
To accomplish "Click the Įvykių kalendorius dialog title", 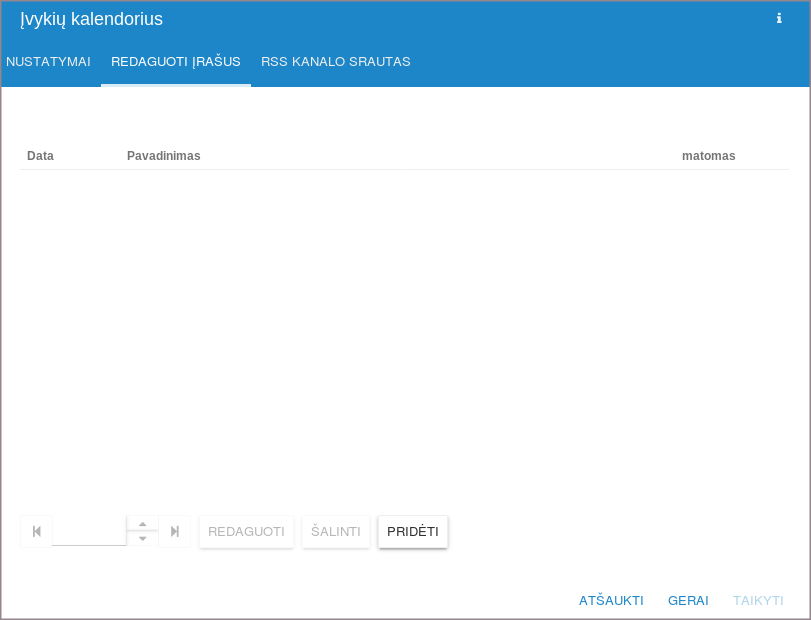I will pos(91,19).
